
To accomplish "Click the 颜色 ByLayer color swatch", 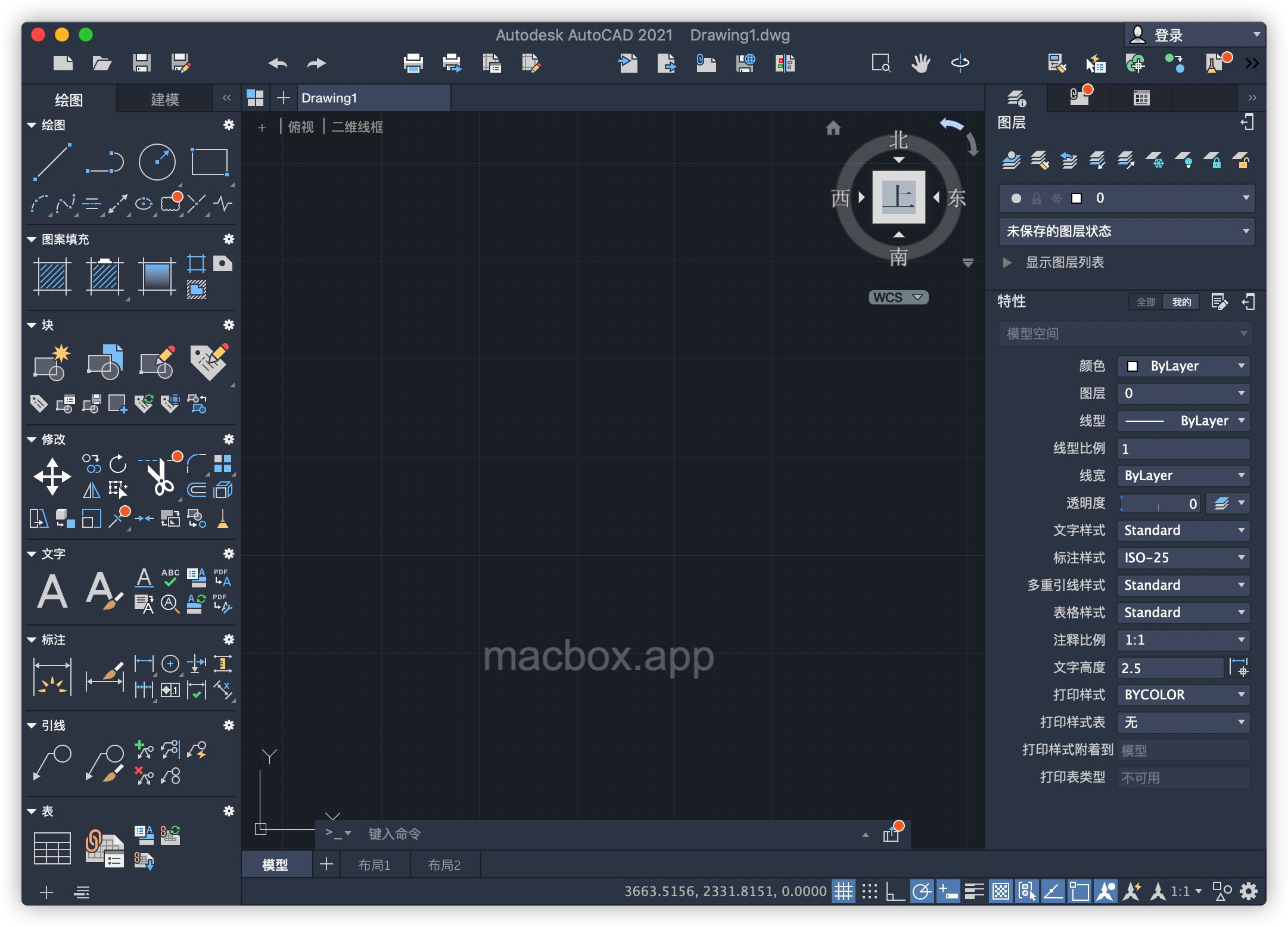I will coord(1133,366).
